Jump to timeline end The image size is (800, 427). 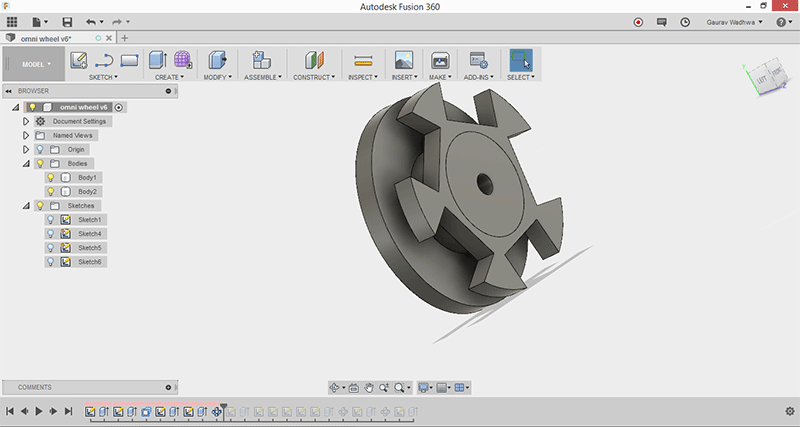(x=68, y=411)
